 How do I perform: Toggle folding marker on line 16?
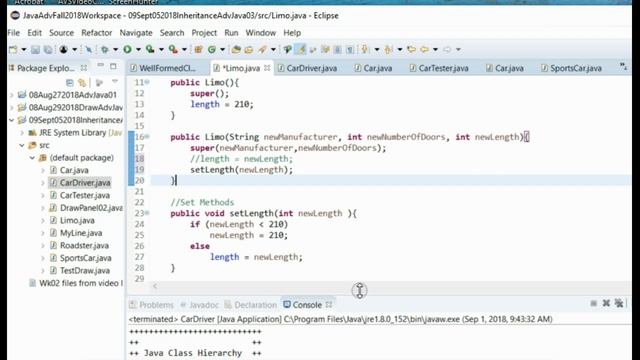147,137
